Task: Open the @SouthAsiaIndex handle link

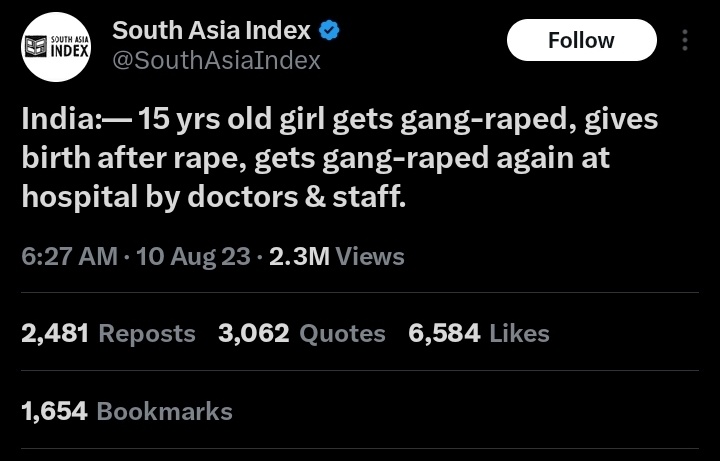Action: coord(216,61)
